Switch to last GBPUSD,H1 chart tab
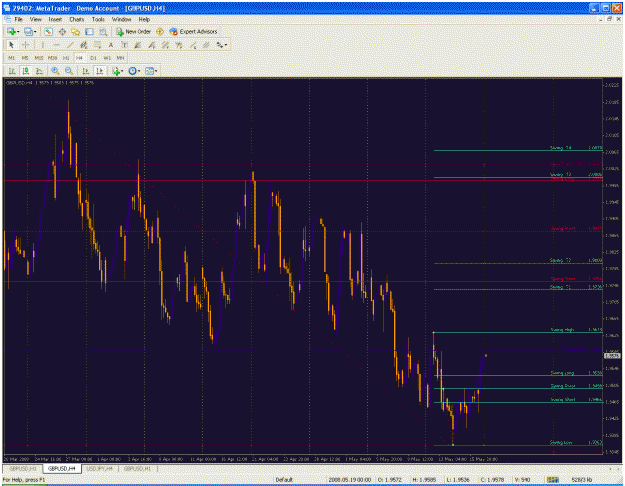625x486 pixels. [138, 469]
